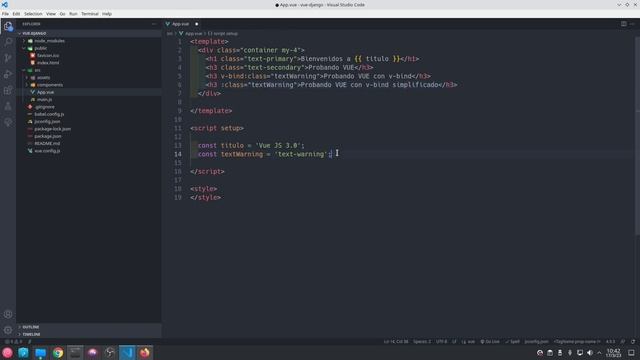Viewport: 640px width, 360px height.
Task: Launch Google Chrome from the taskbar
Action: pyautogui.click(x=58, y=353)
